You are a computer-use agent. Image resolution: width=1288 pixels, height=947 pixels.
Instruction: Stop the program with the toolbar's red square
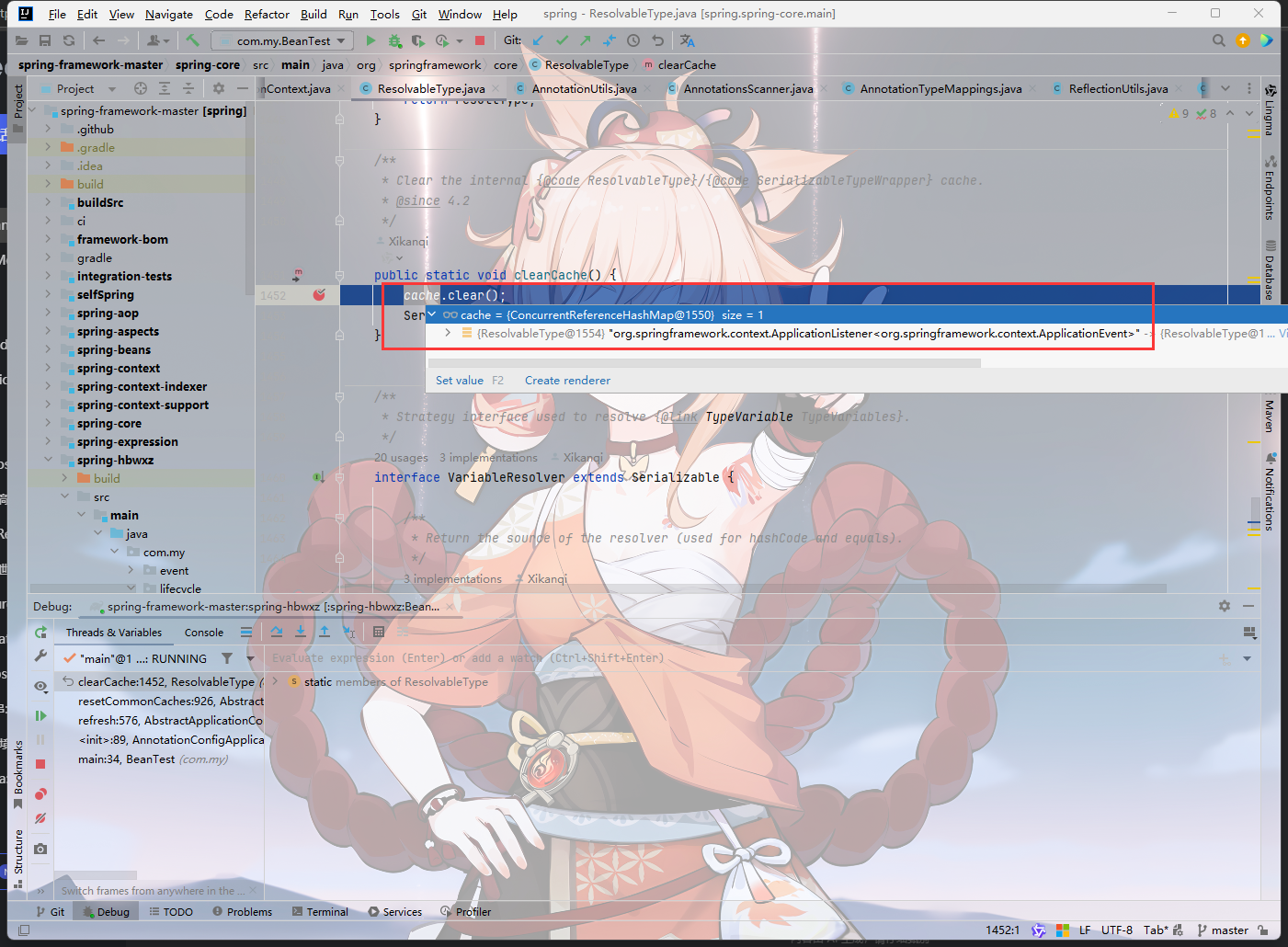click(x=479, y=40)
